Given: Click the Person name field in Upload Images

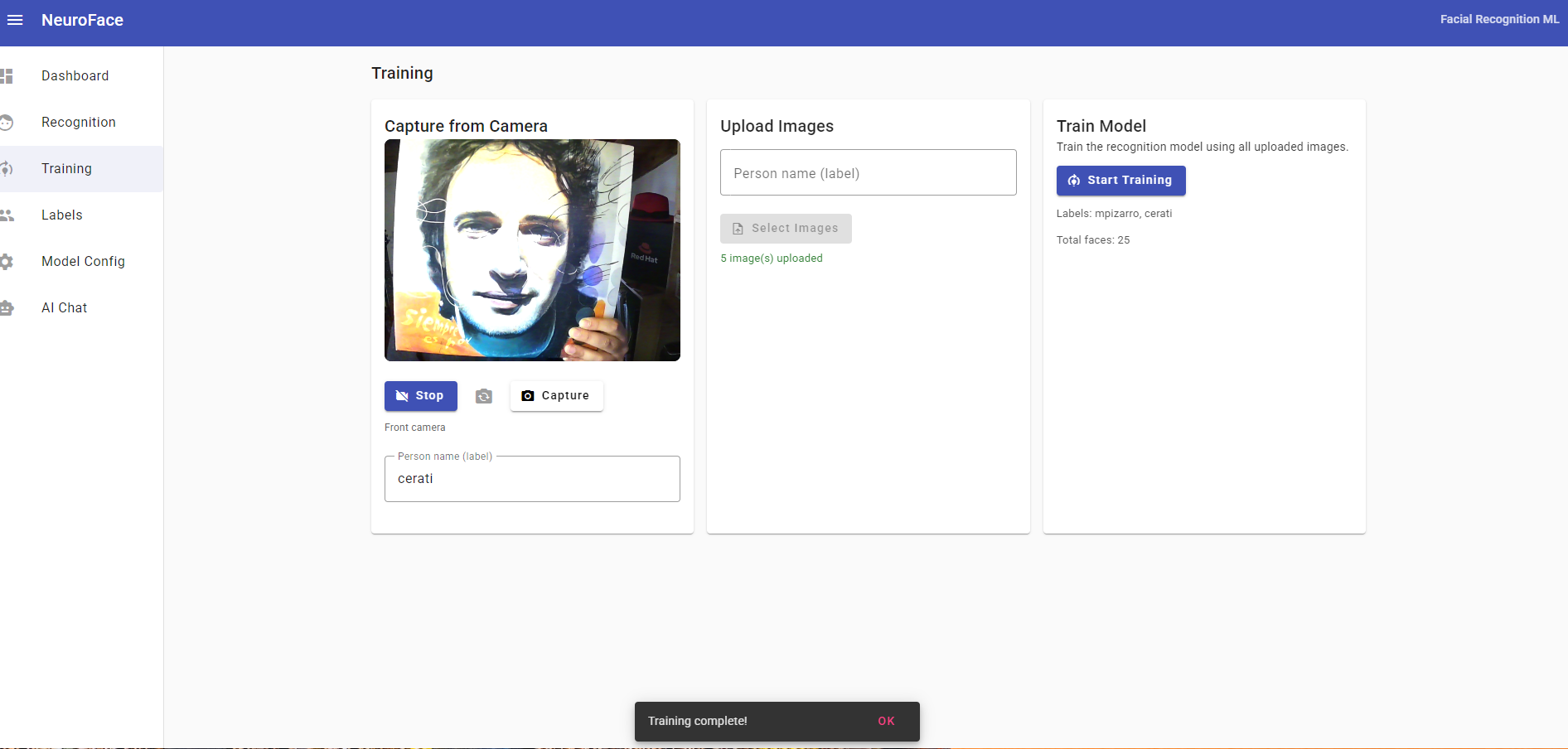Looking at the screenshot, I should pos(867,172).
